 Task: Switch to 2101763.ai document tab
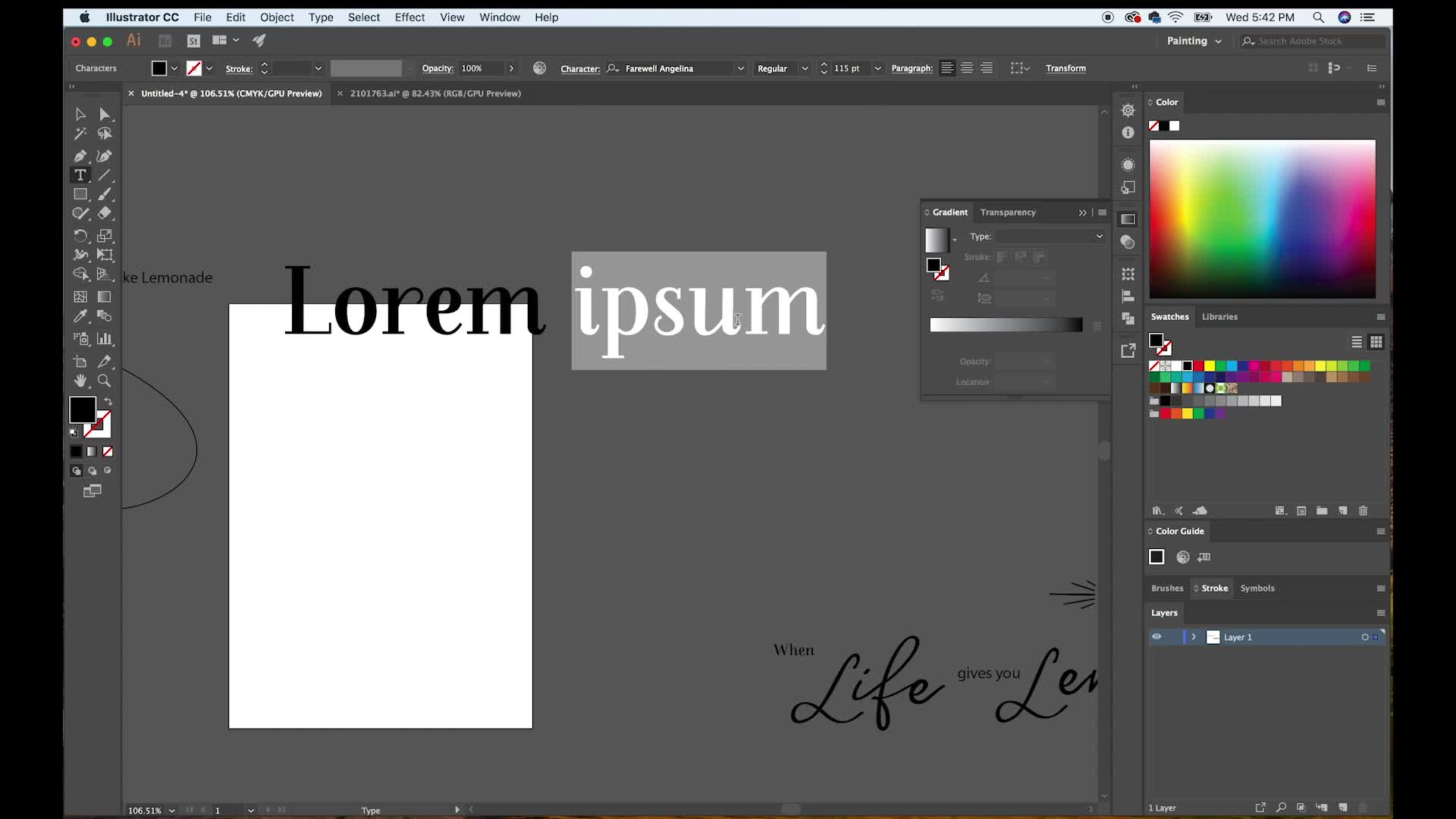coord(435,93)
